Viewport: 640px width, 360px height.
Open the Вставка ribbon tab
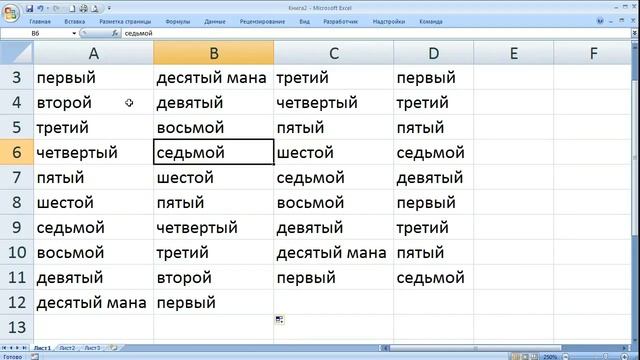[75, 22]
